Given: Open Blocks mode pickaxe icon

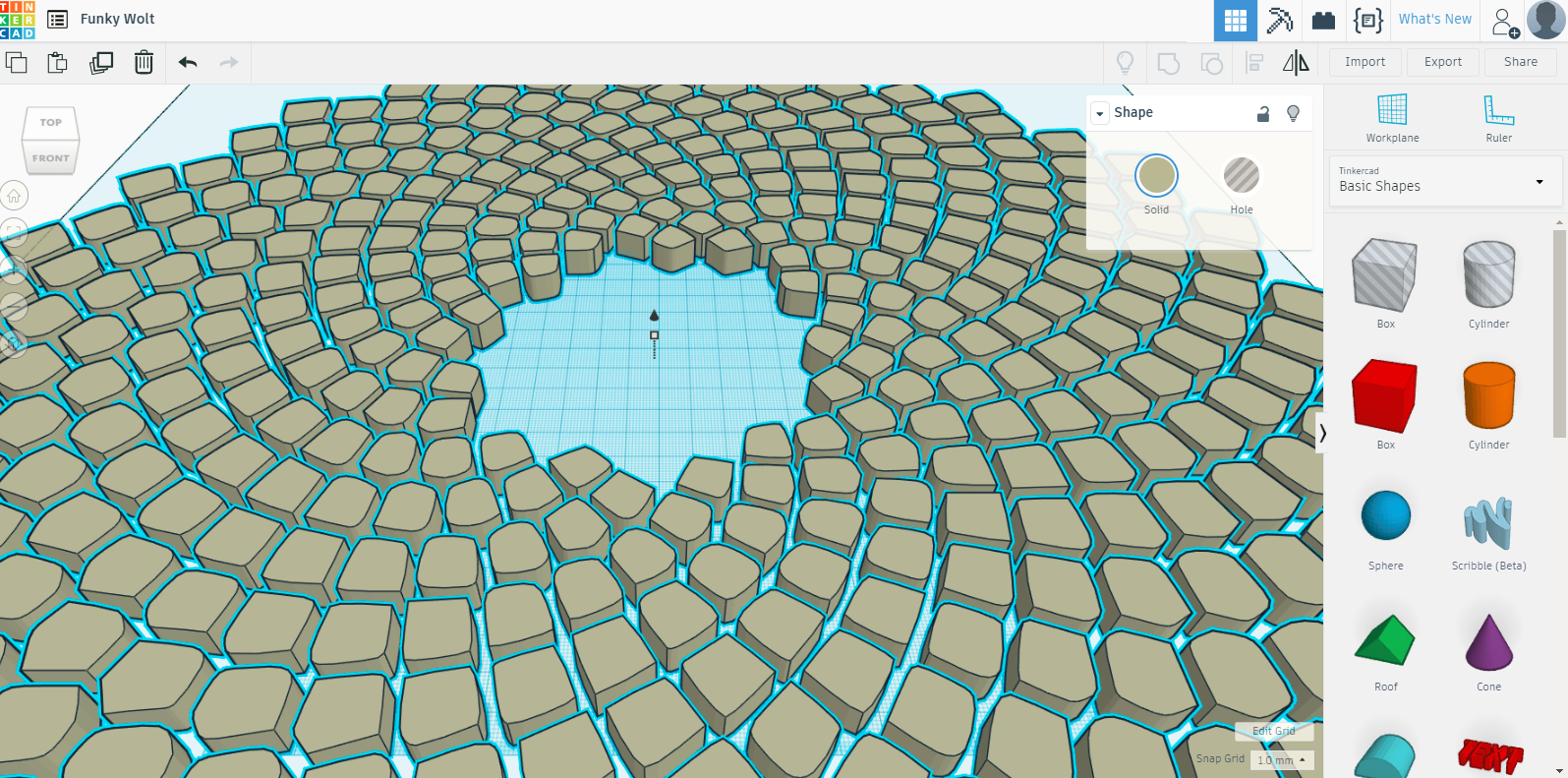Looking at the screenshot, I should point(1280,20).
